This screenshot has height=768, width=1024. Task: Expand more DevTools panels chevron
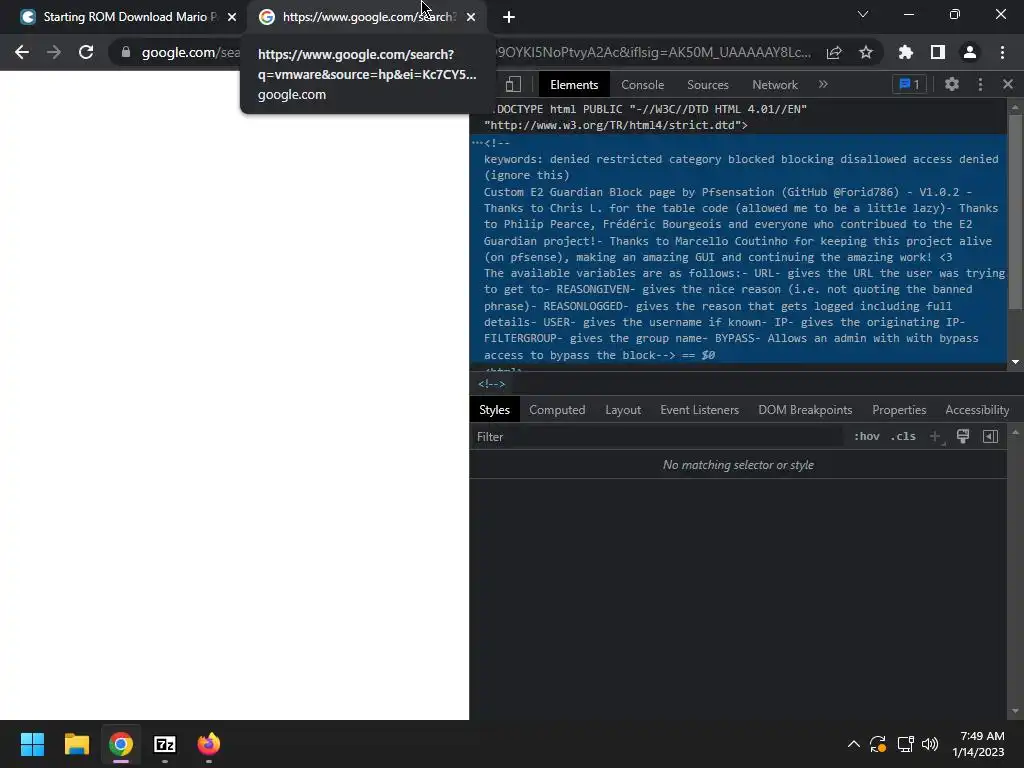pyautogui.click(x=823, y=84)
